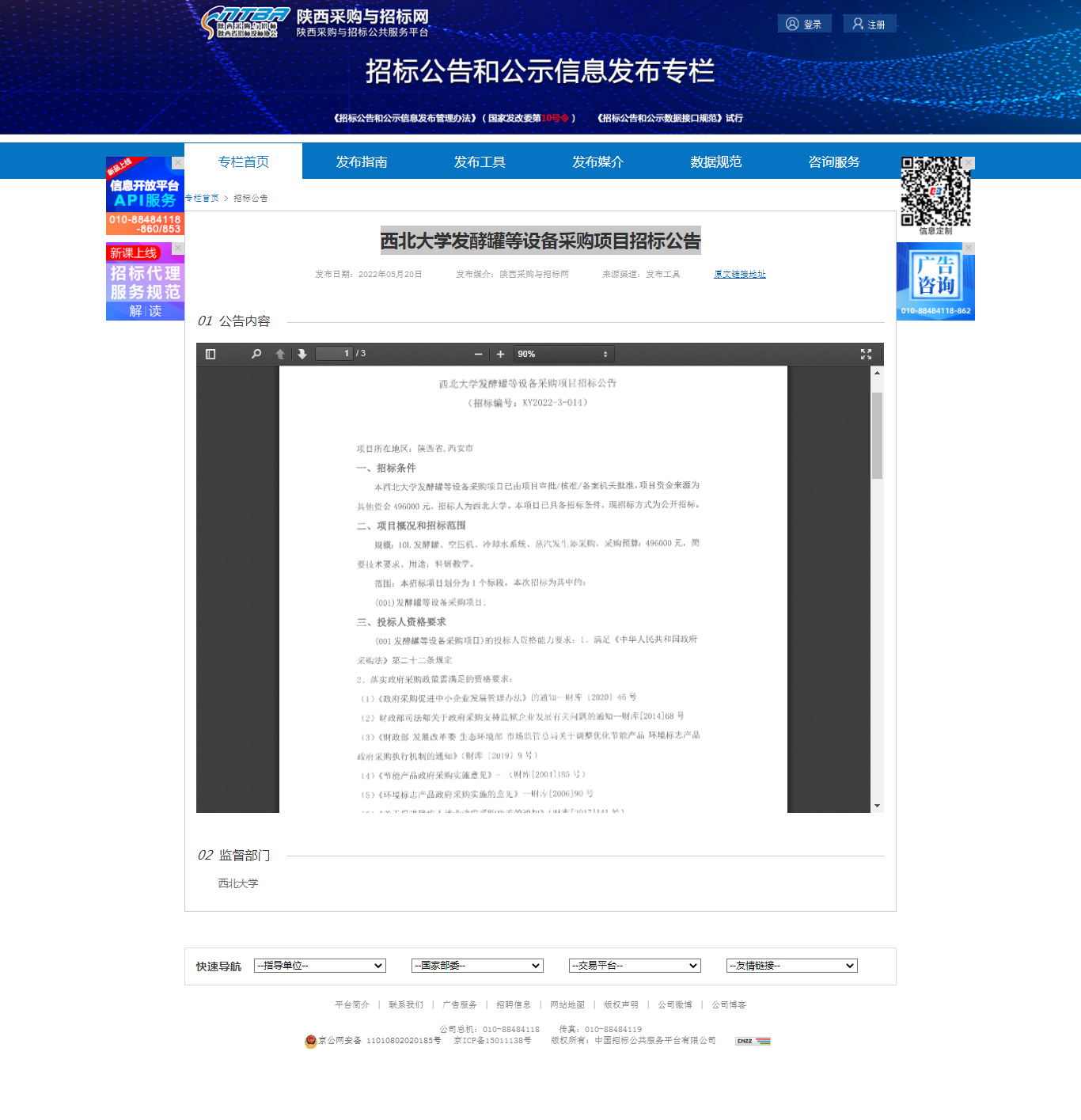Expand the 交易平台 dropdown list
Viewport: 1081px width, 1120px height.
coord(635,966)
